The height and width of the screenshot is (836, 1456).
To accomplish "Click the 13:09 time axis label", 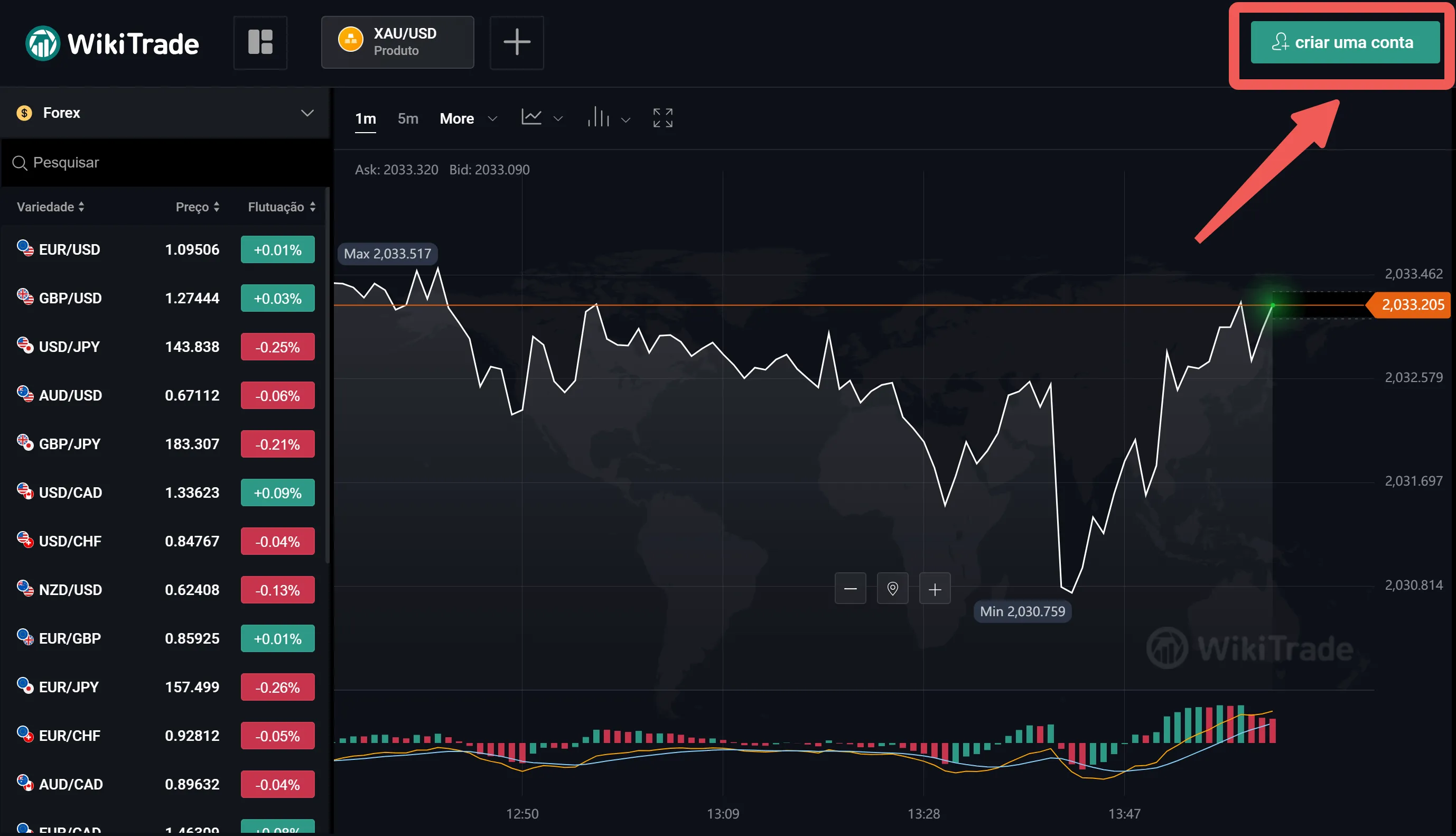I will (723, 814).
